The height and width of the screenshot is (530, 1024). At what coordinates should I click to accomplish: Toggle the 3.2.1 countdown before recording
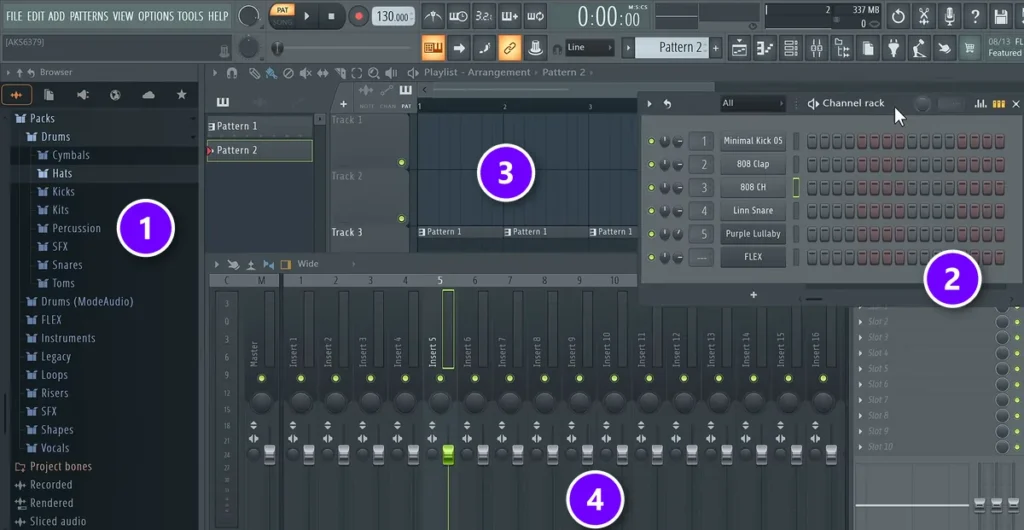tap(484, 16)
